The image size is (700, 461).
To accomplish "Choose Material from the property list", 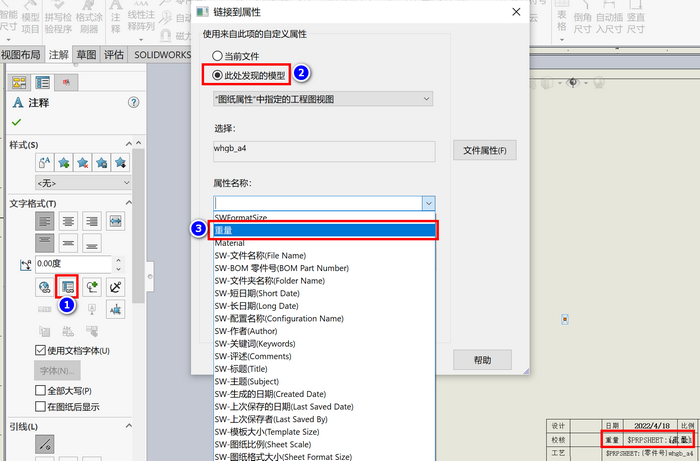I will [x=325, y=243].
